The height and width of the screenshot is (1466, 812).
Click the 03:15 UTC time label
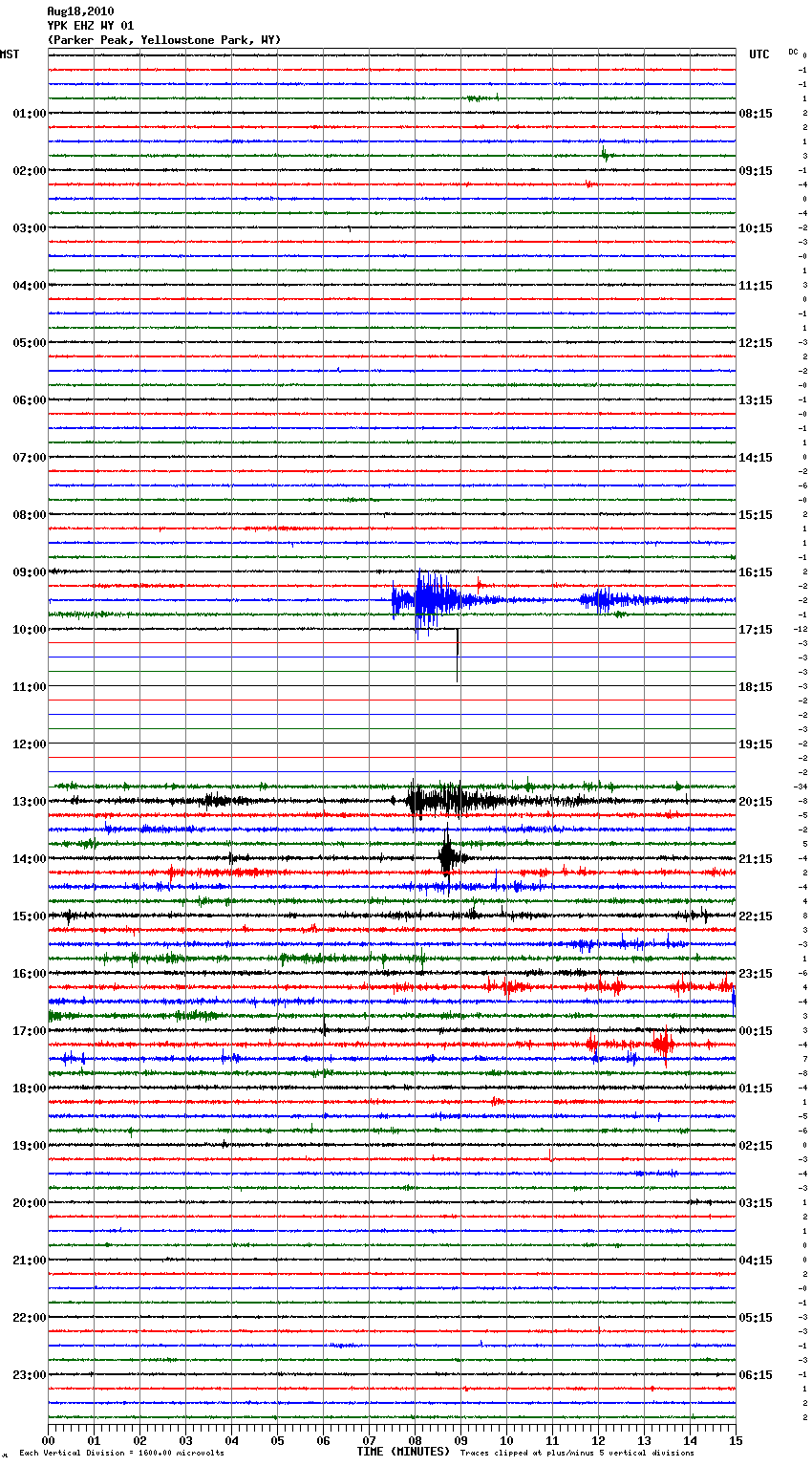point(756,1203)
